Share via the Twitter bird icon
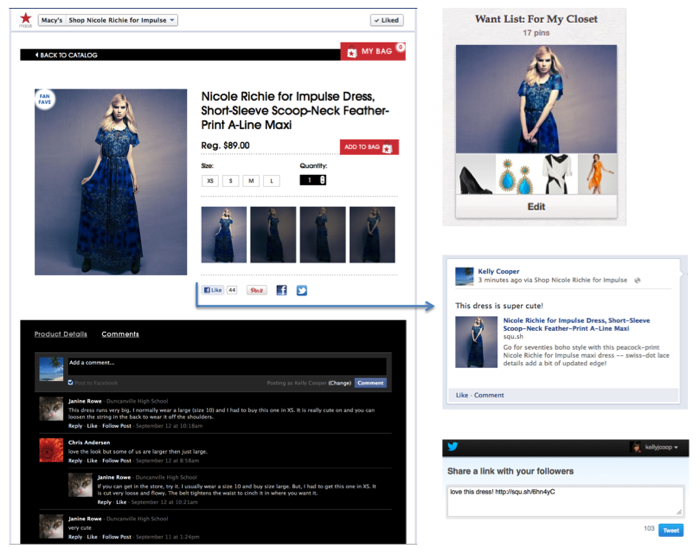Screen dimensions: 700x556 tap(302, 291)
